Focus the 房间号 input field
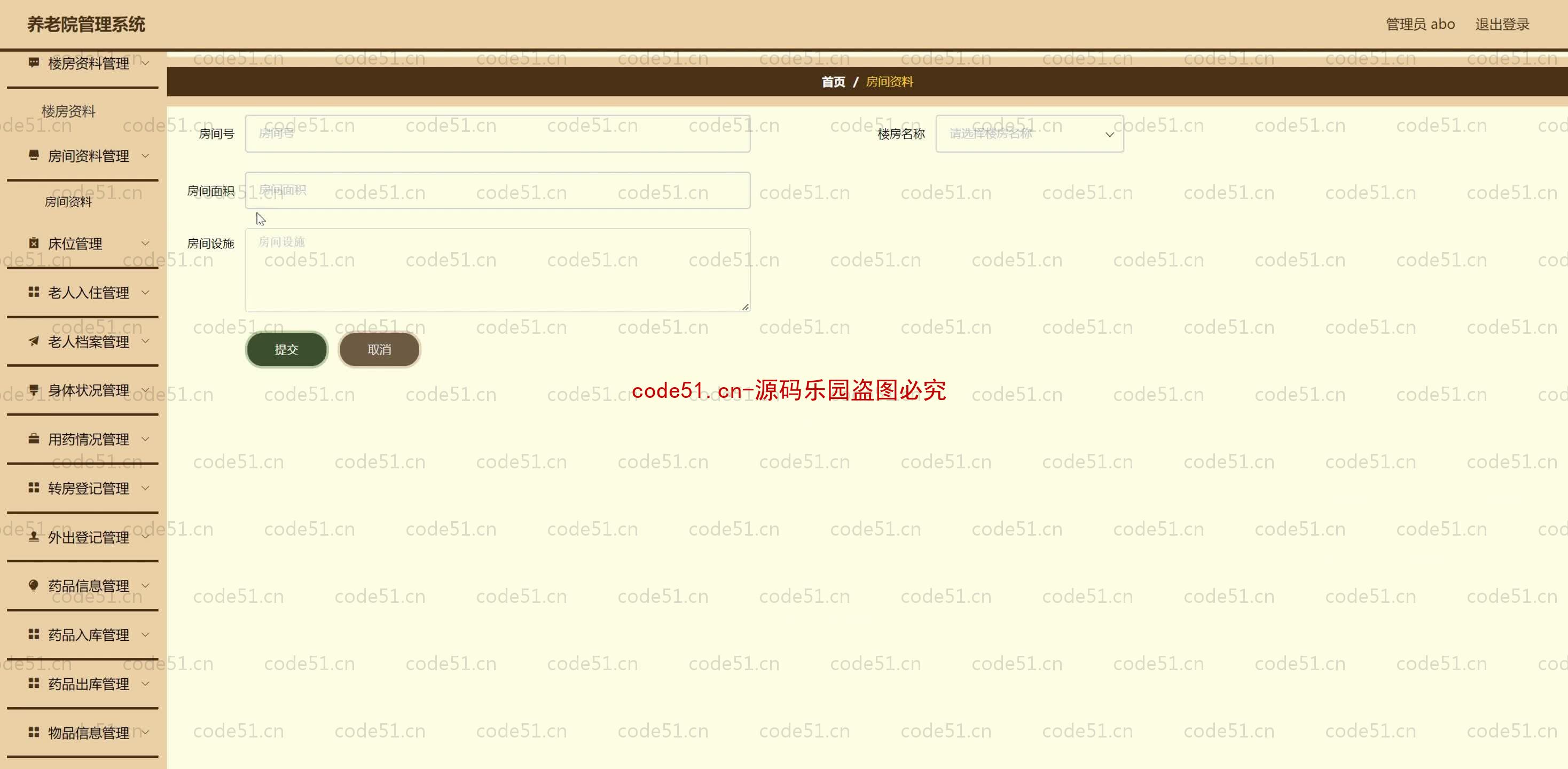The image size is (1568, 769). [x=497, y=134]
